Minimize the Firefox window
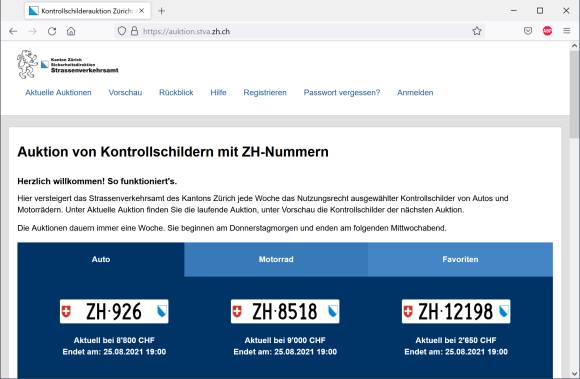 point(513,11)
